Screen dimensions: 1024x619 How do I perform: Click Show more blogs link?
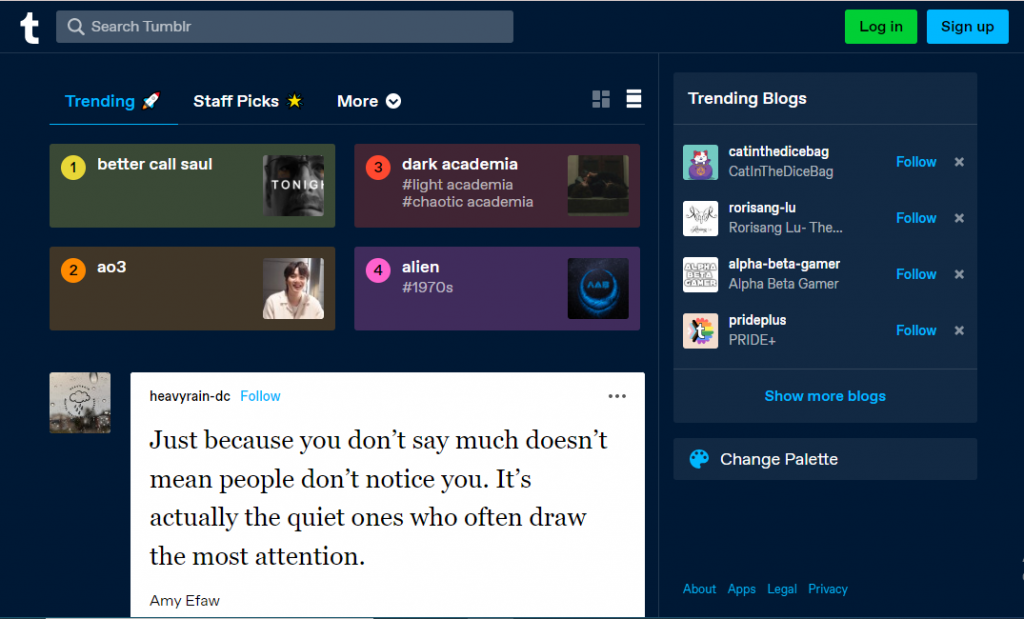[x=825, y=396]
